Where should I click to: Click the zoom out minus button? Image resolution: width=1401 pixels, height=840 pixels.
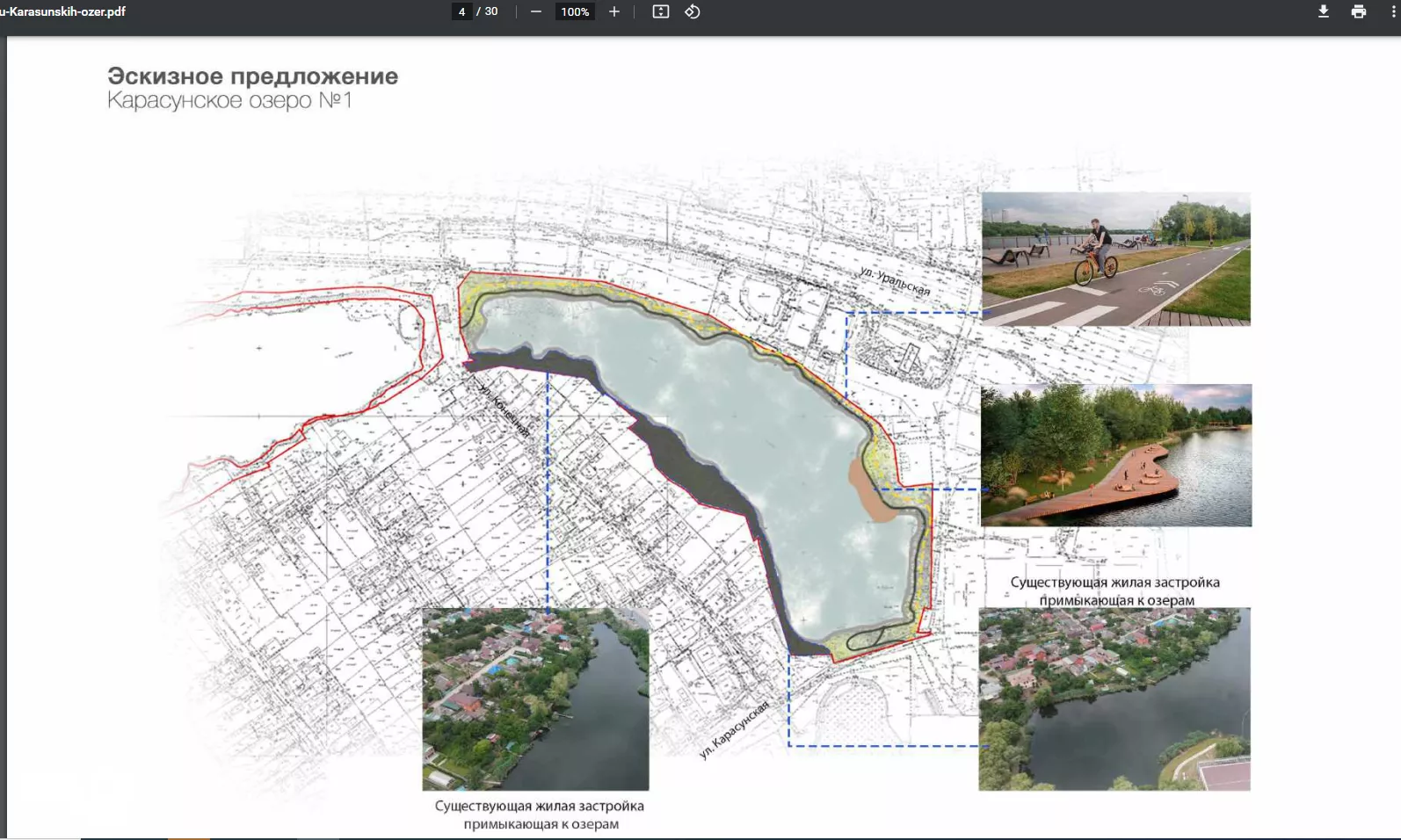point(536,11)
